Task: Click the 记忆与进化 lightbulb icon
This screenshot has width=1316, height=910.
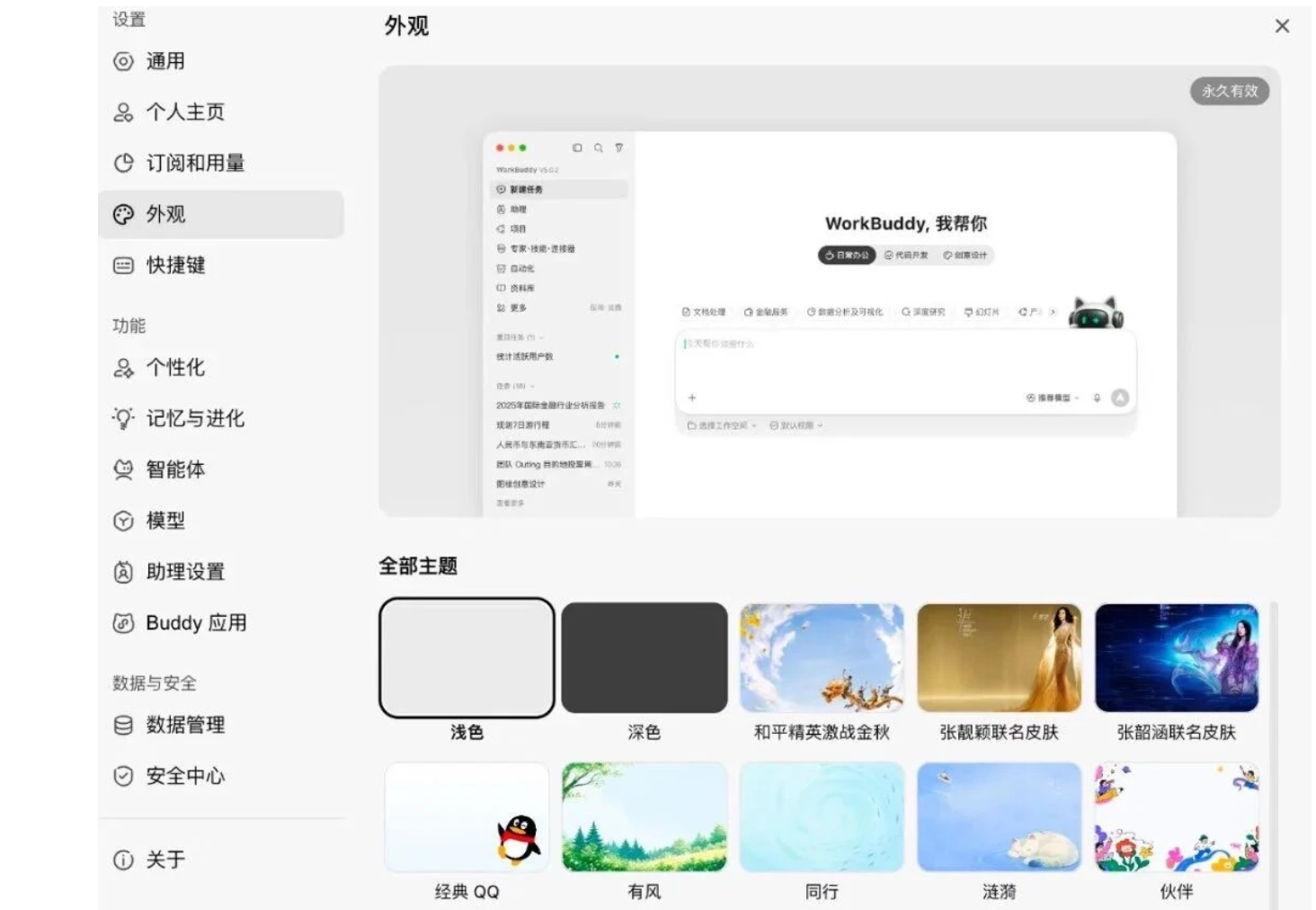Action: (123, 418)
